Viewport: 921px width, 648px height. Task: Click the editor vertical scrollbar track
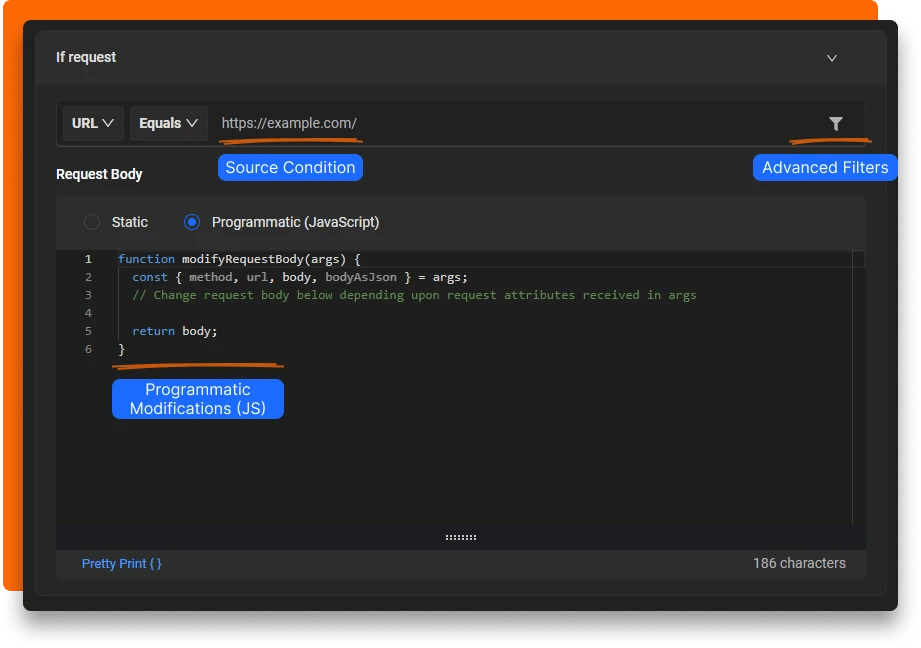pos(858,388)
